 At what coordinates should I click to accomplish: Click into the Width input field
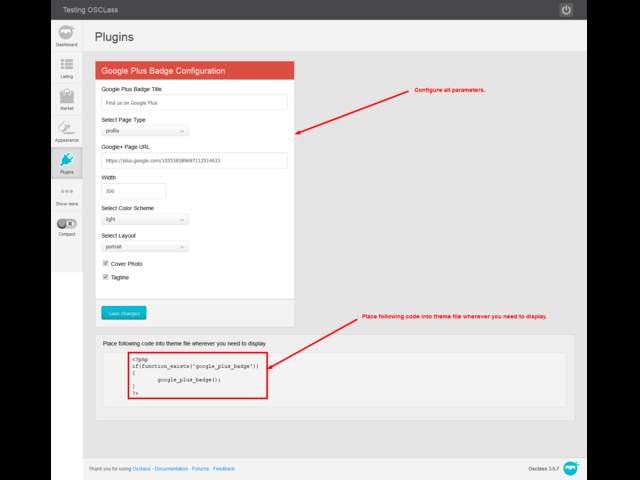point(133,190)
